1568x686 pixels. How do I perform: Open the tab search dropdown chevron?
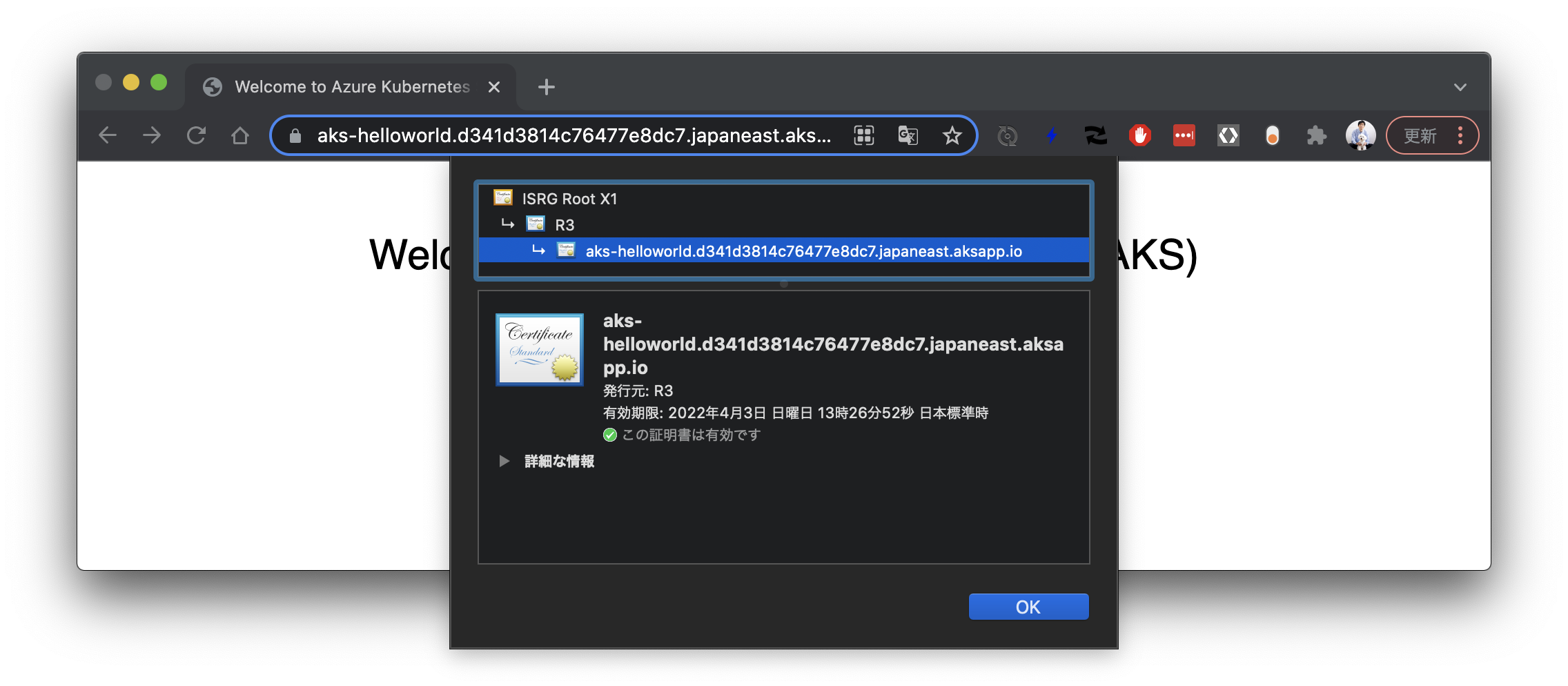click(x=1460, y=87)
